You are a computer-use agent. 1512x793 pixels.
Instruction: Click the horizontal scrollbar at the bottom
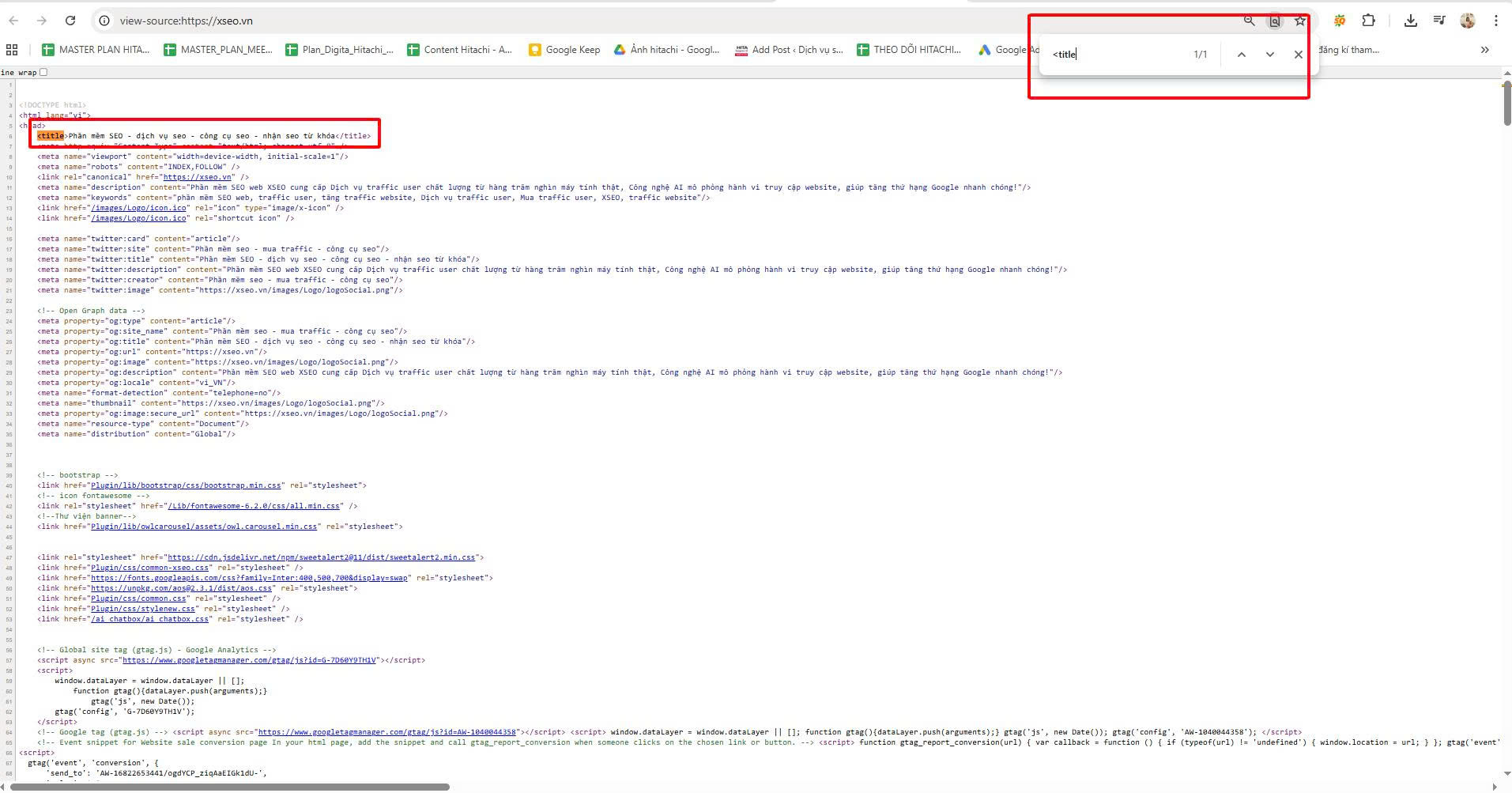[229, 787]
